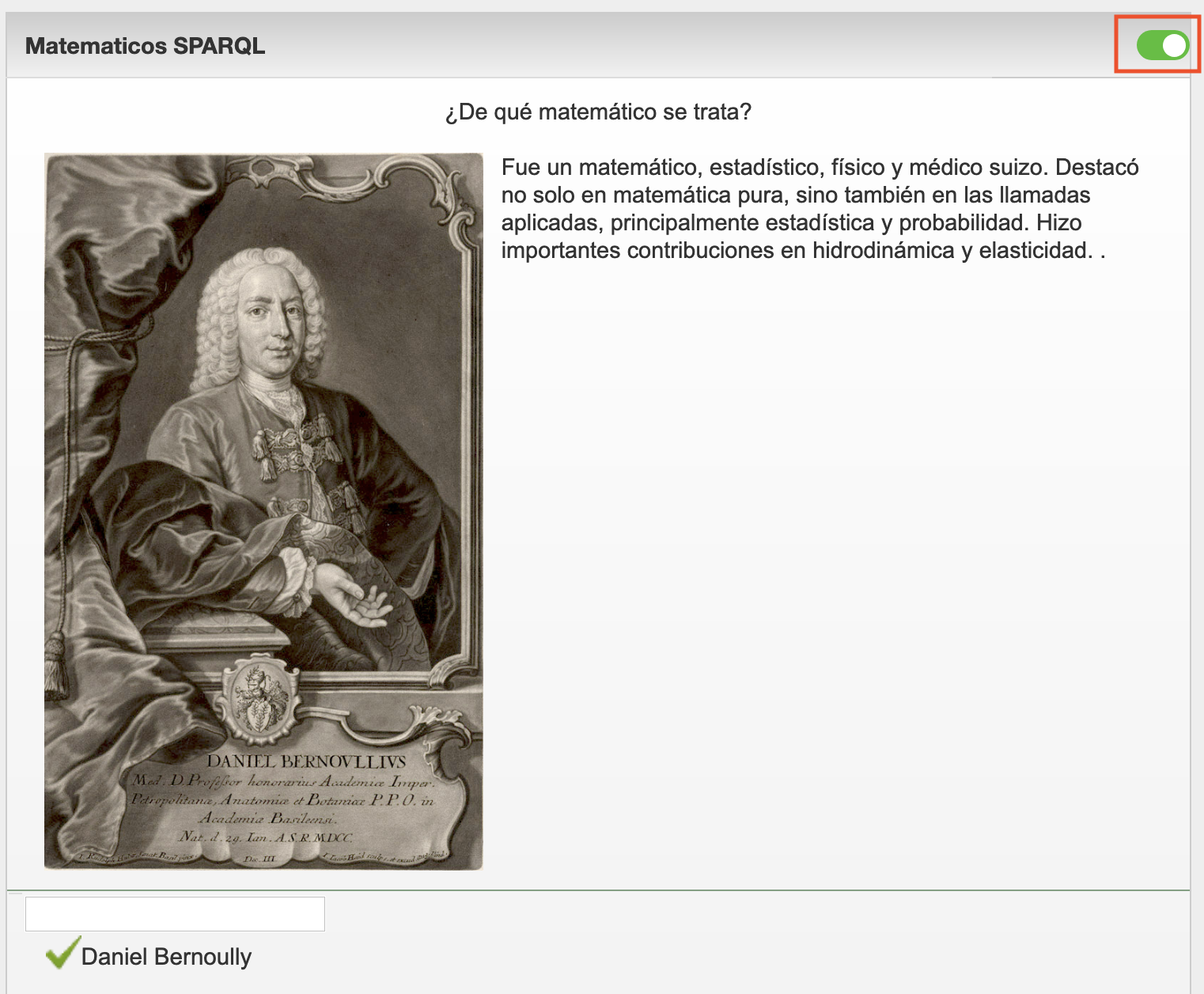Viewport: 1204px width, 994px height.
Task: Toggle the green switch in the header
Action: pos(1161,45)
